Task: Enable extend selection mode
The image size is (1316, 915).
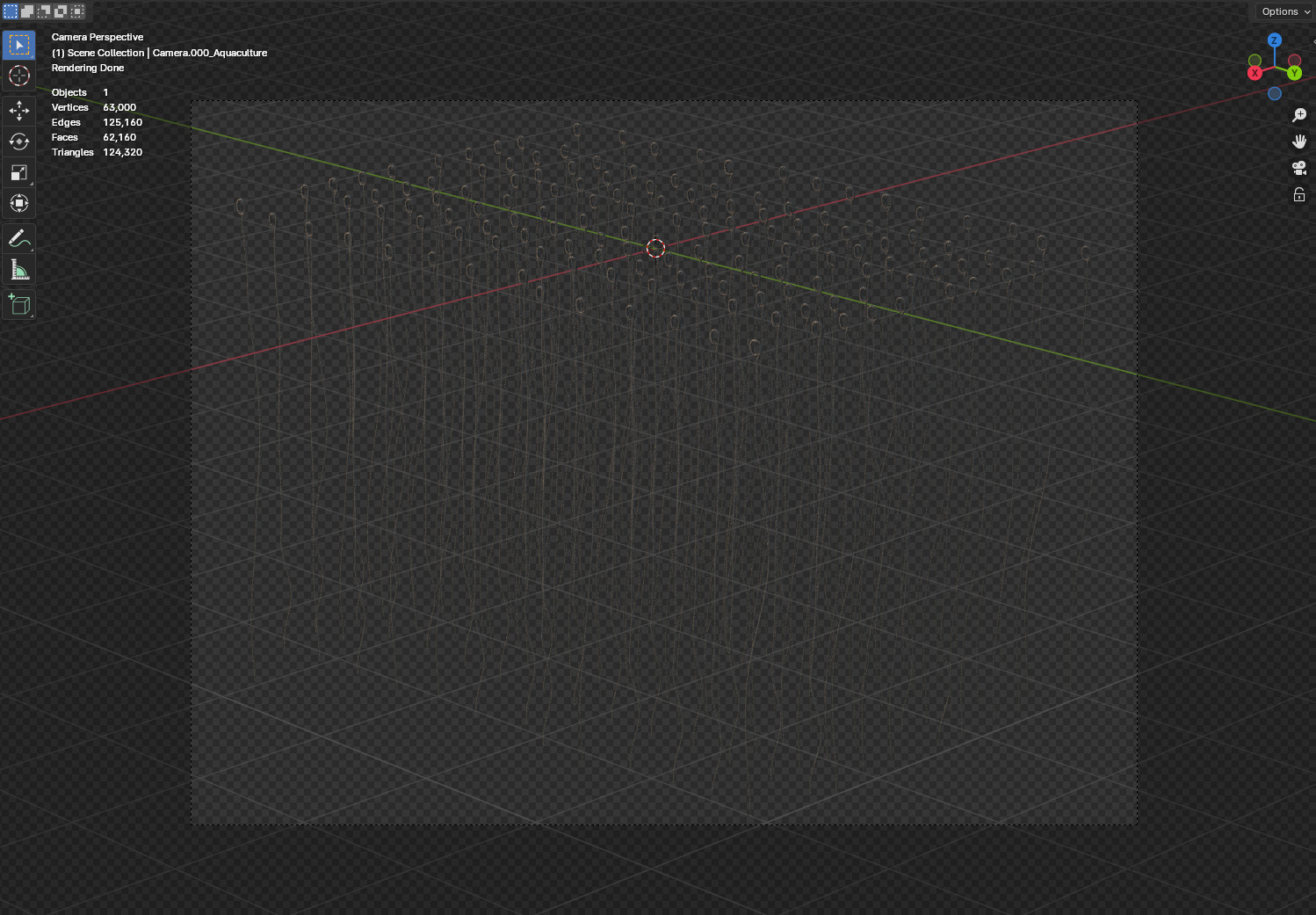Action: pos(27,11)
